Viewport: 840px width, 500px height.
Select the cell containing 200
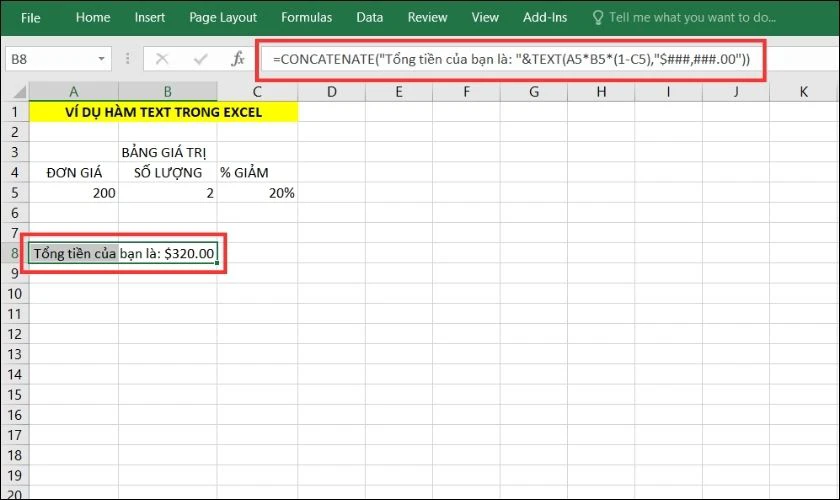74,193
